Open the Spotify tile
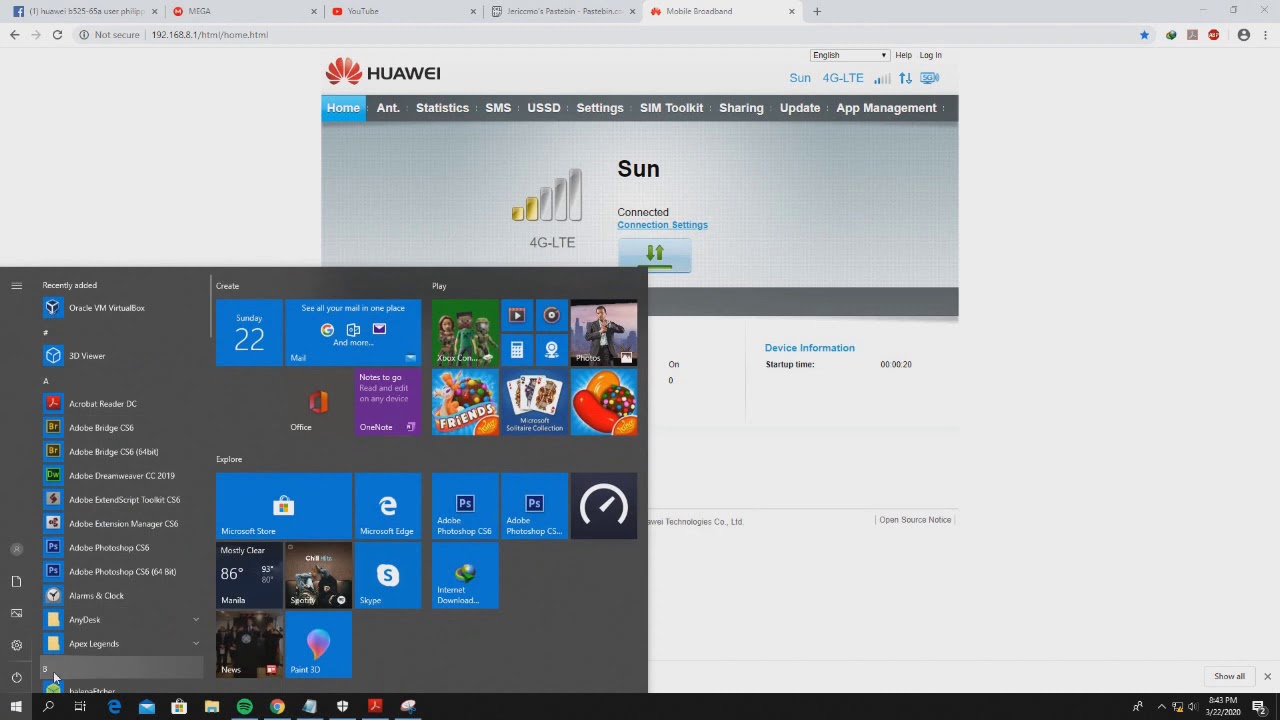Screen dimensions: 1280x720 [318, 575]
